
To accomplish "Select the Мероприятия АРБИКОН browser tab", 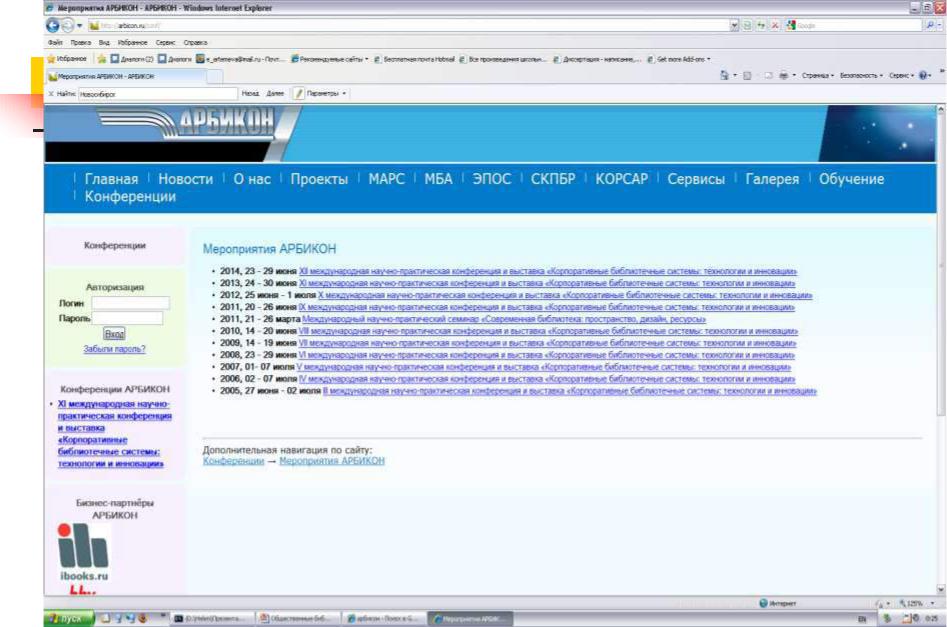I will click(127, 76).
